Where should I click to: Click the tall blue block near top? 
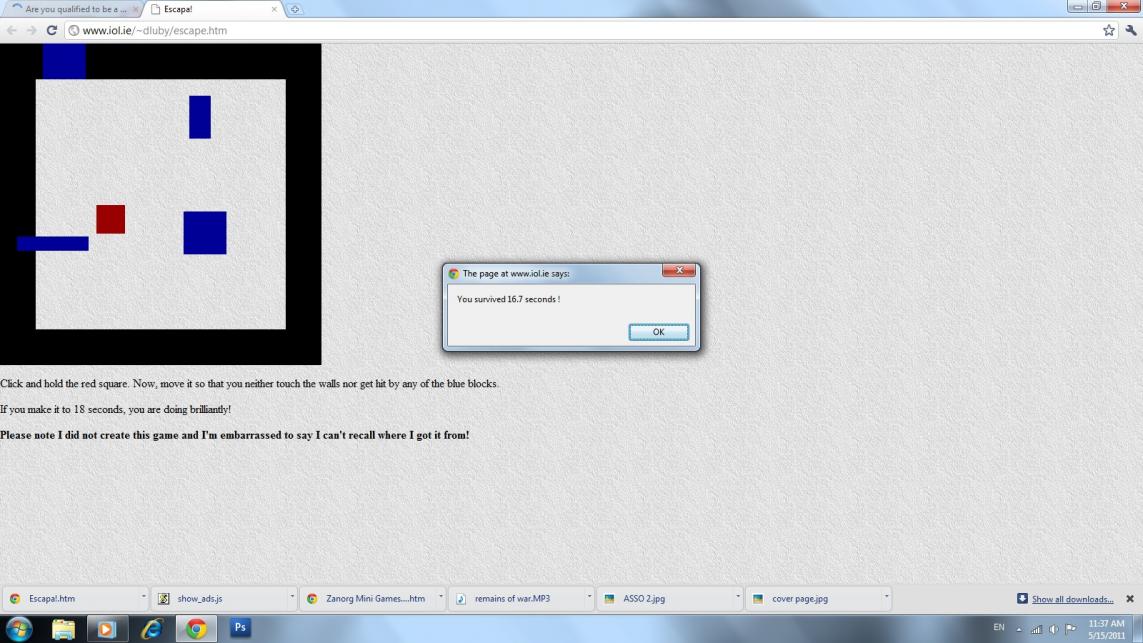point(200,117)
